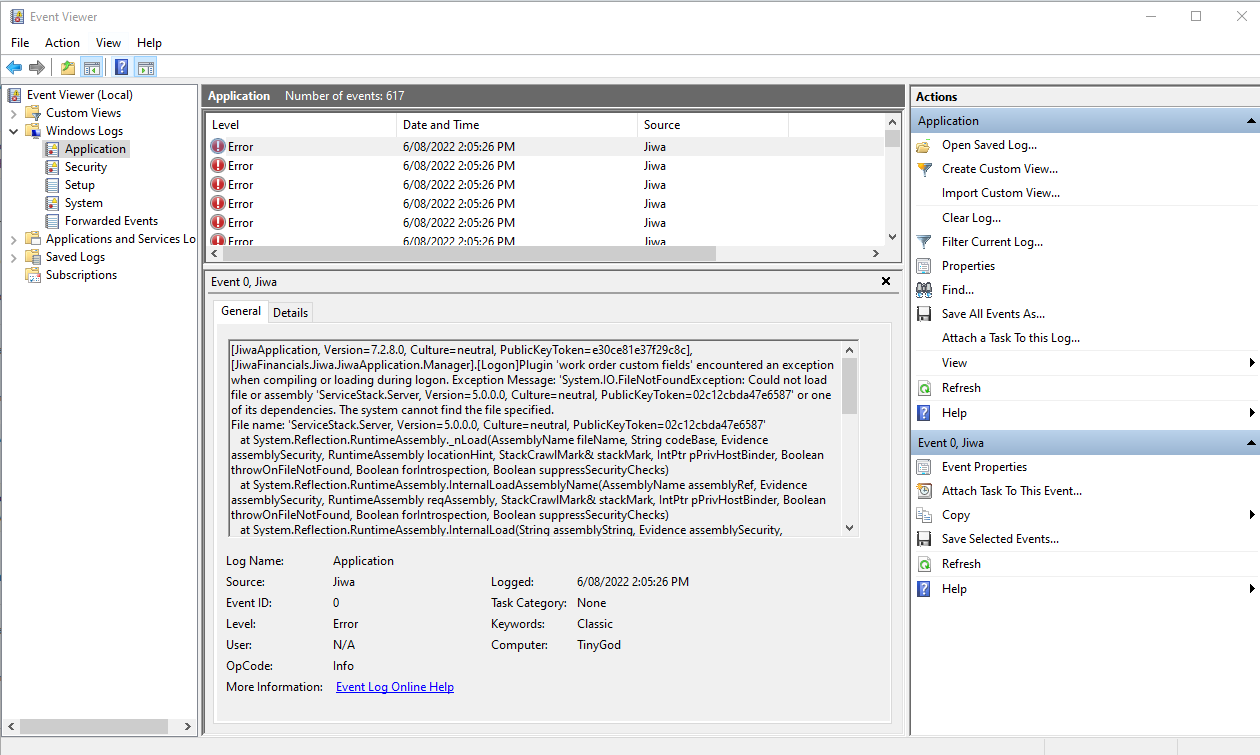
Task: Expand the Custom Views node
Action: (14, 113)
